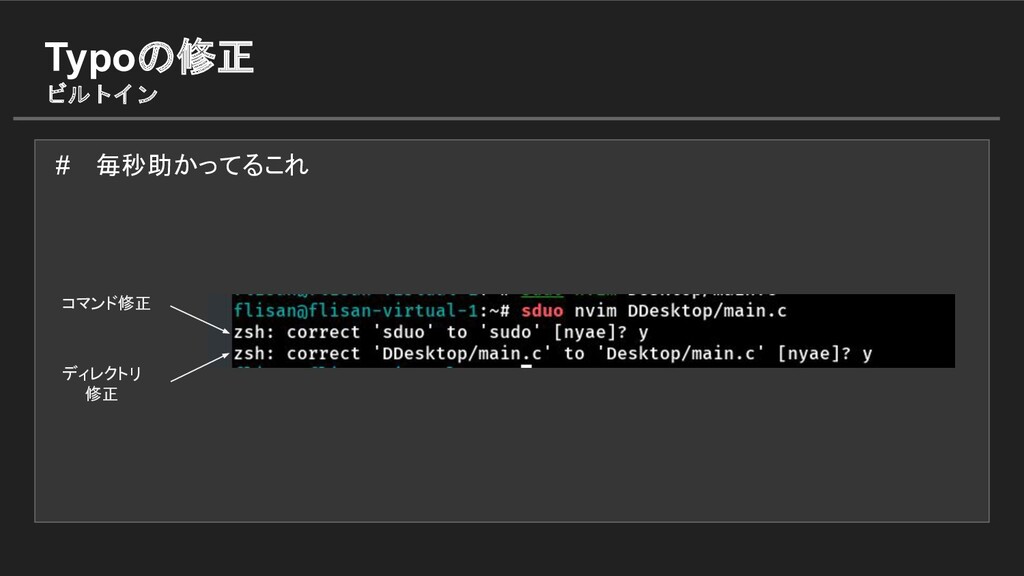Click the "ビルトイン" subtitle text
Image resolution: width=1024 pixels, height=576 pixels.
click(x=102, y=95)
